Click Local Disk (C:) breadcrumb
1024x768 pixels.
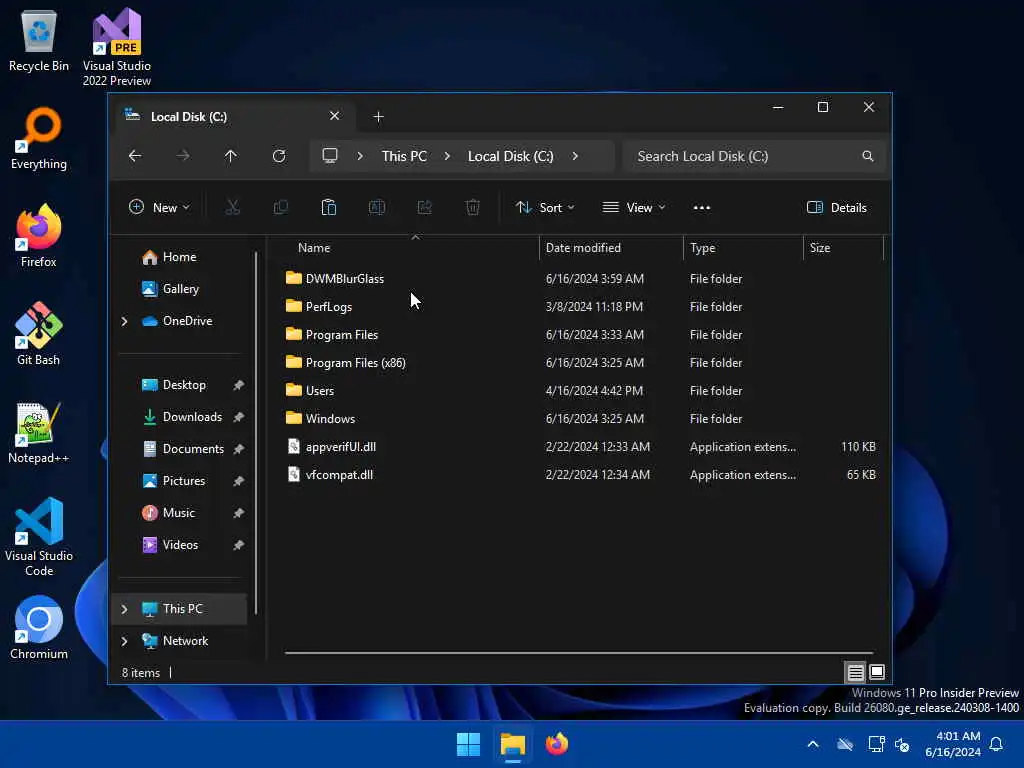(511, 156)
